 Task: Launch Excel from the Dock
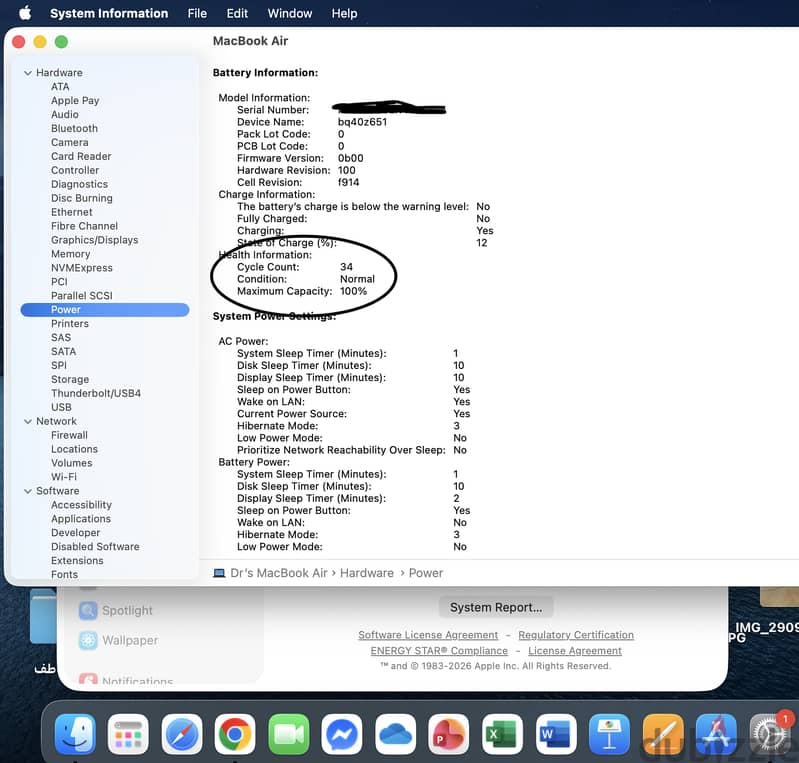502,734
